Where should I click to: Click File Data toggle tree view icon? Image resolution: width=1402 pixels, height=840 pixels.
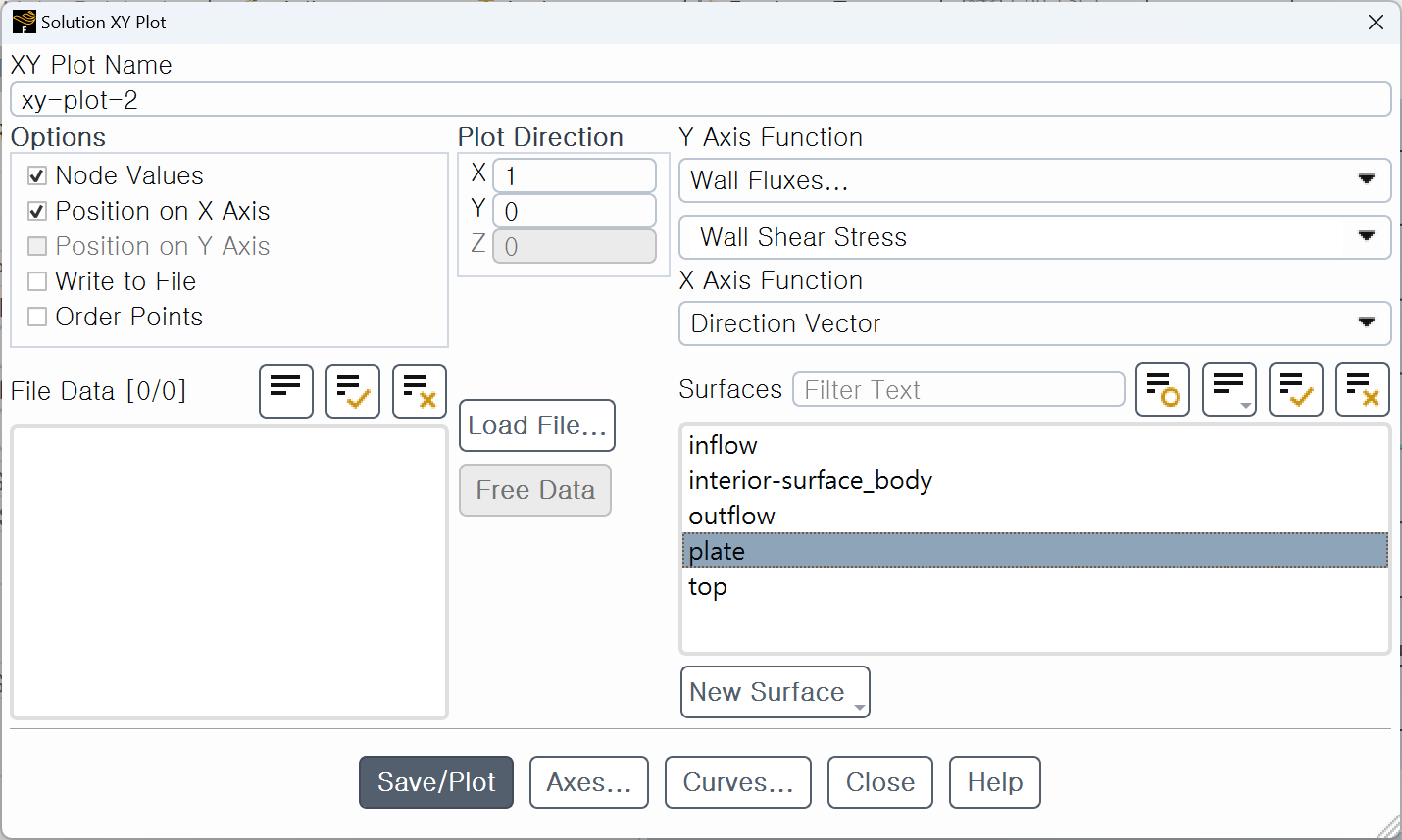286,391
